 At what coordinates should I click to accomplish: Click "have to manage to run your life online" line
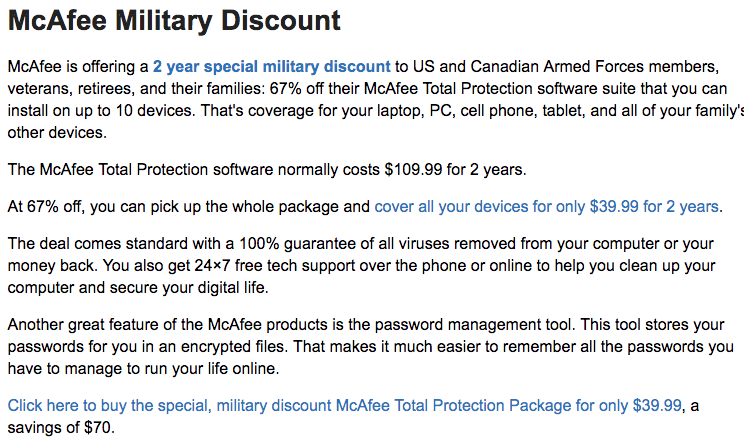coord(143,369)
